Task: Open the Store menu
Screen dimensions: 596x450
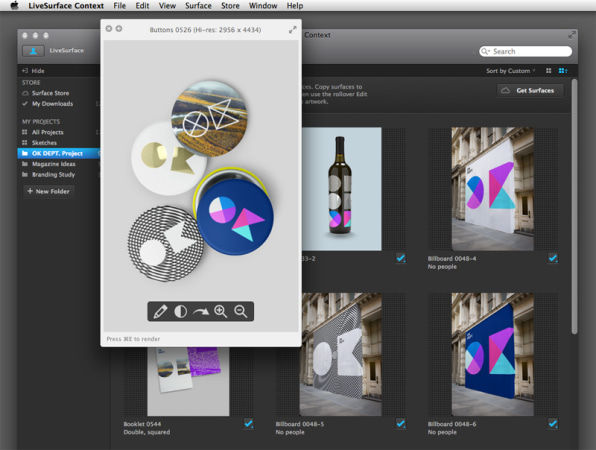Action: pos(230,6)
